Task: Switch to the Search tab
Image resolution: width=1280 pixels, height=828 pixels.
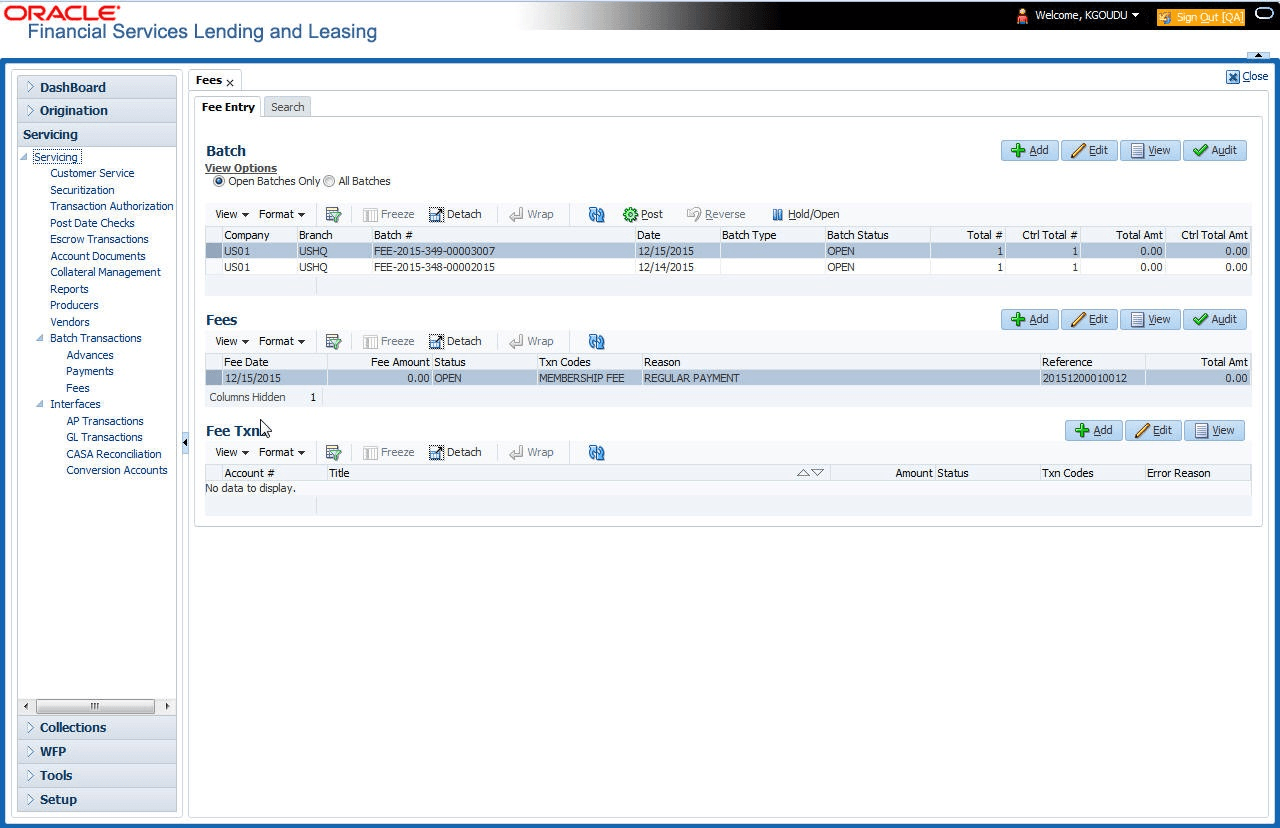Action: pos(288,107)
